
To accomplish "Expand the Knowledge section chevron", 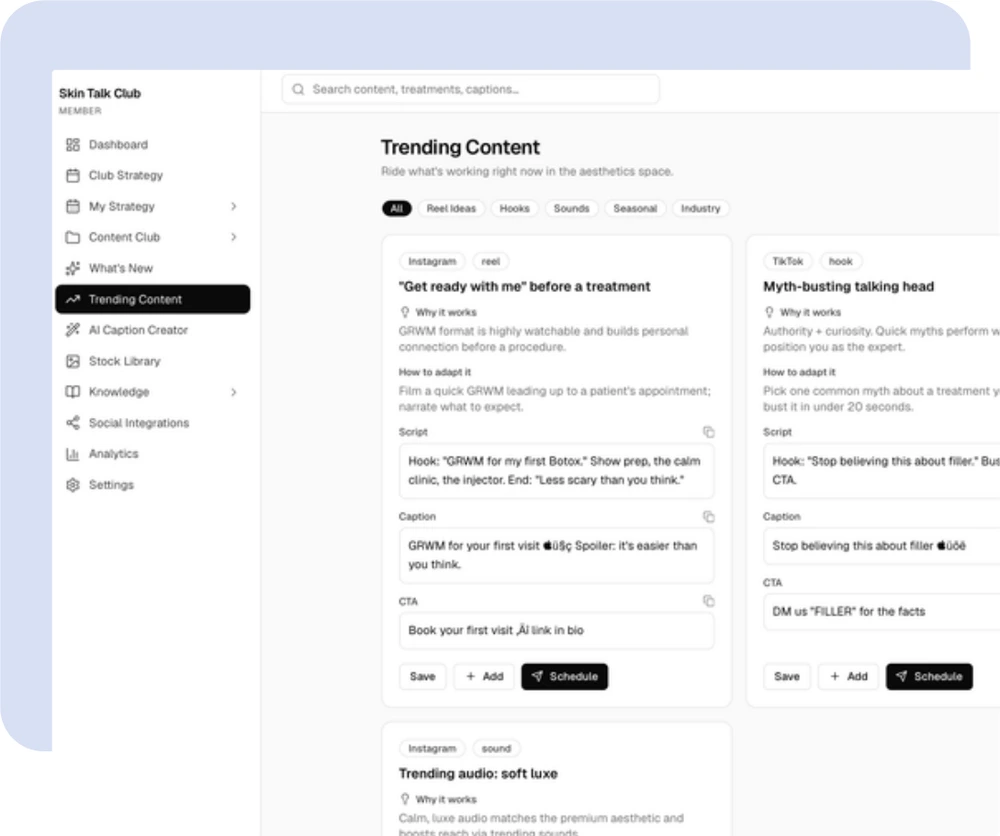I will pos(233,392).
